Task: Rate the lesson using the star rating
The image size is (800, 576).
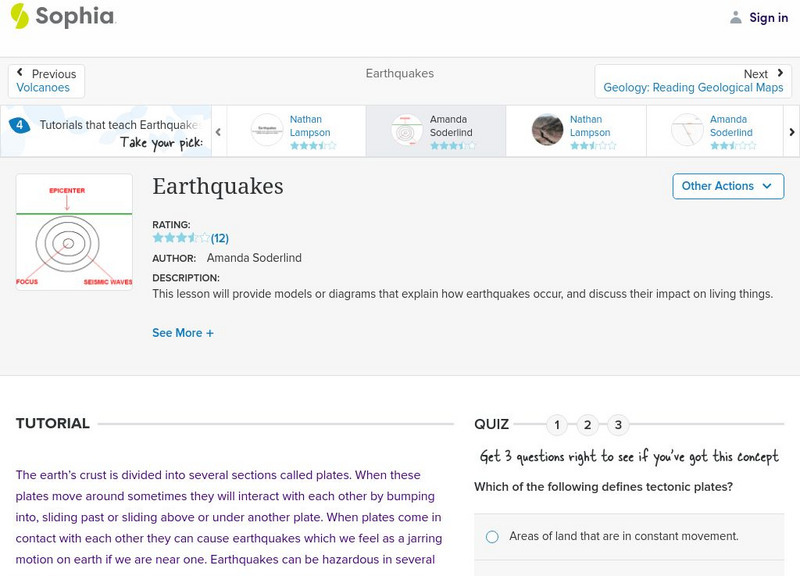Action: tap(180, 238)
